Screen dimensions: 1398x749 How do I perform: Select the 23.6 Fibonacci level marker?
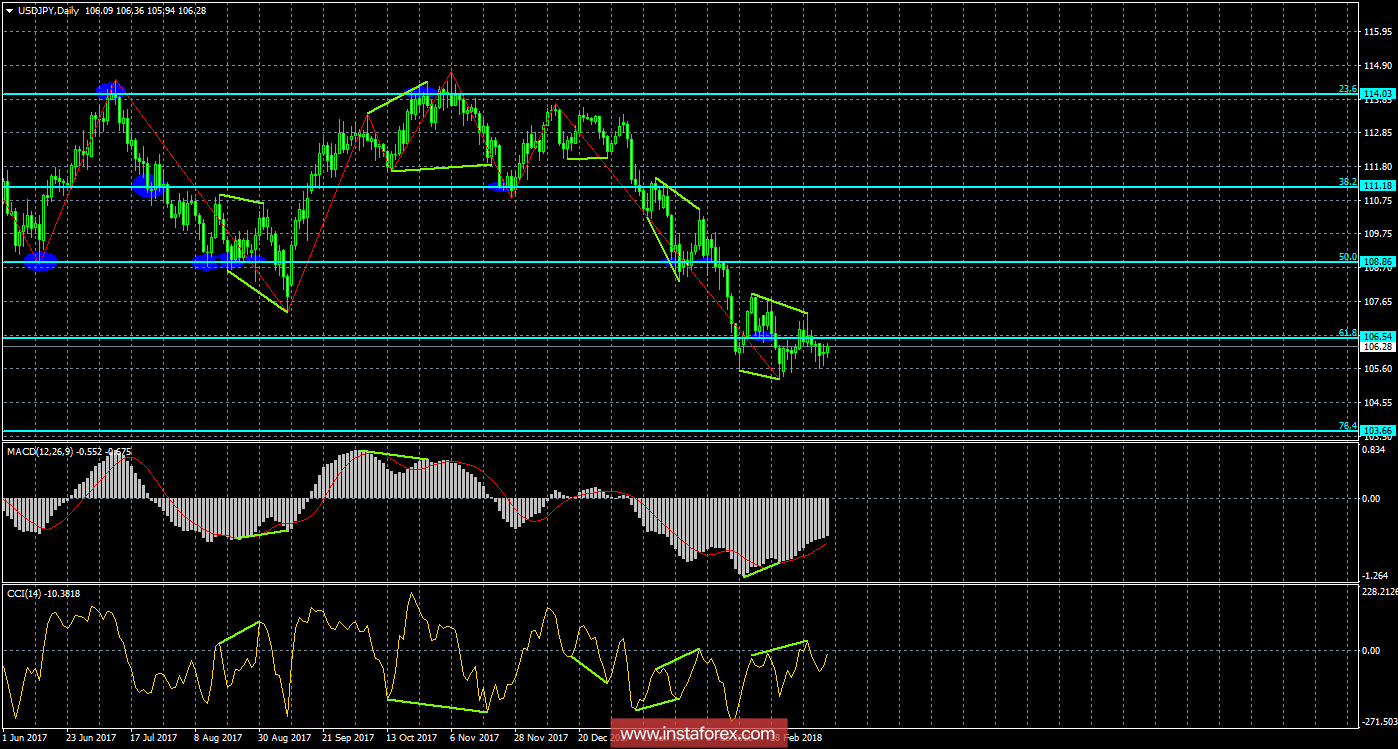pos(1348,88)
